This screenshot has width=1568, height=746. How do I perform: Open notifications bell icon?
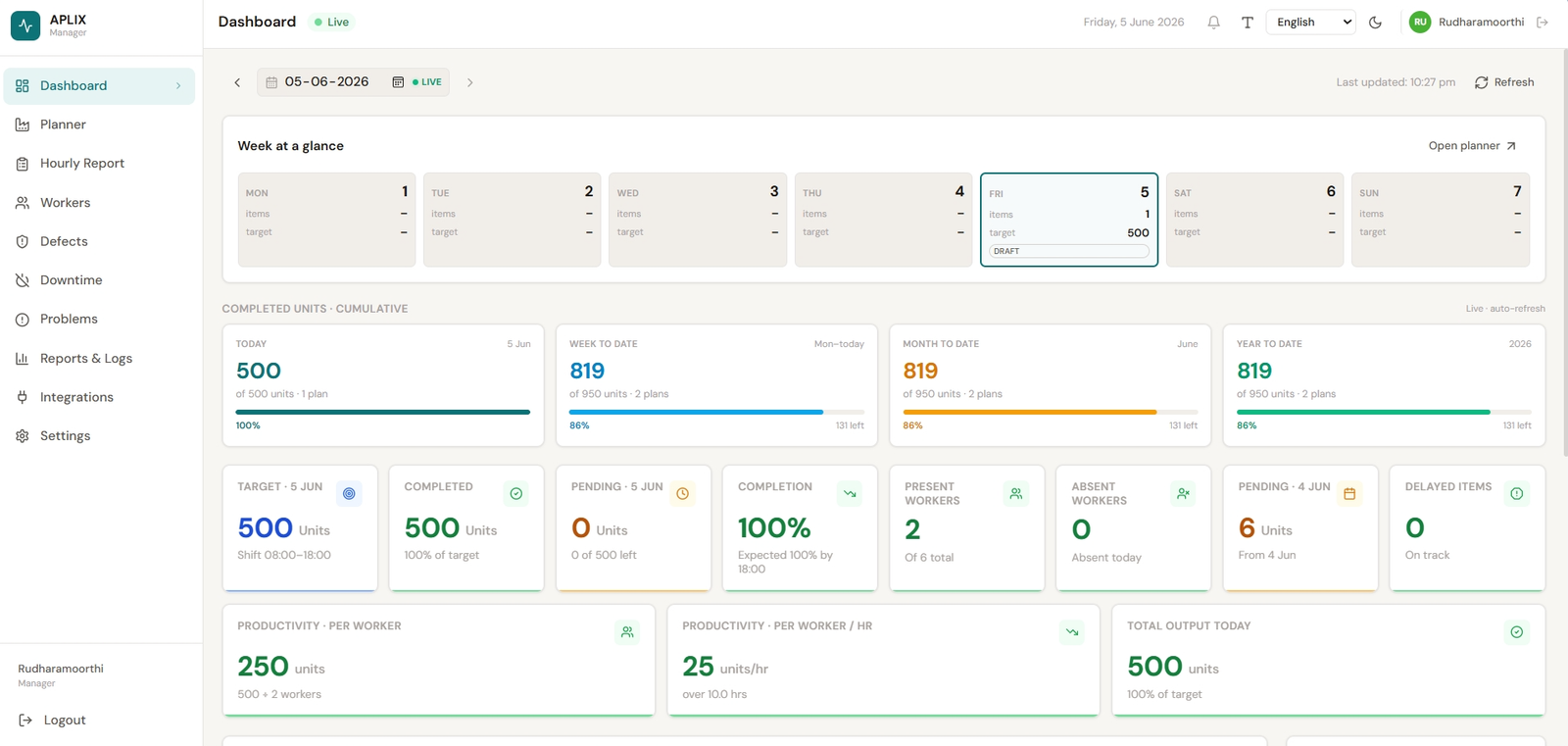1214,23
